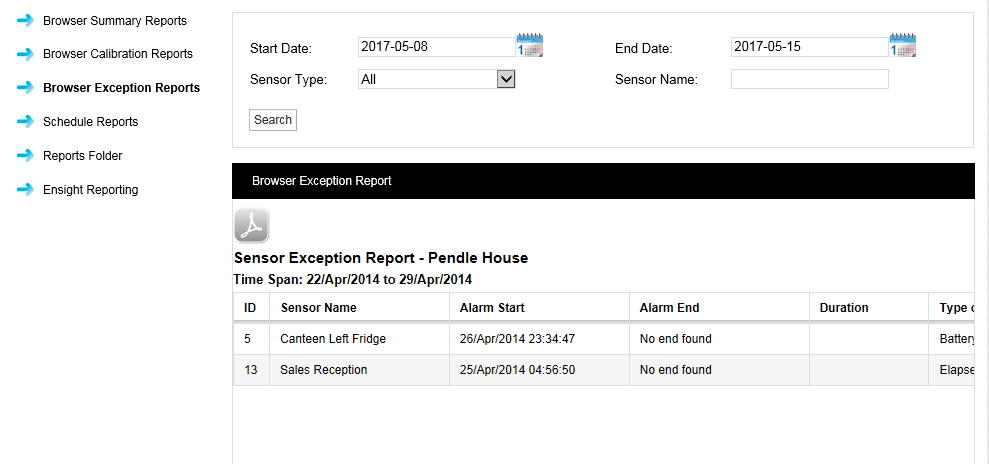The image size is (989, 464).
Task: Focus the Sensor Name text field
Action: (x=809, y=79)
